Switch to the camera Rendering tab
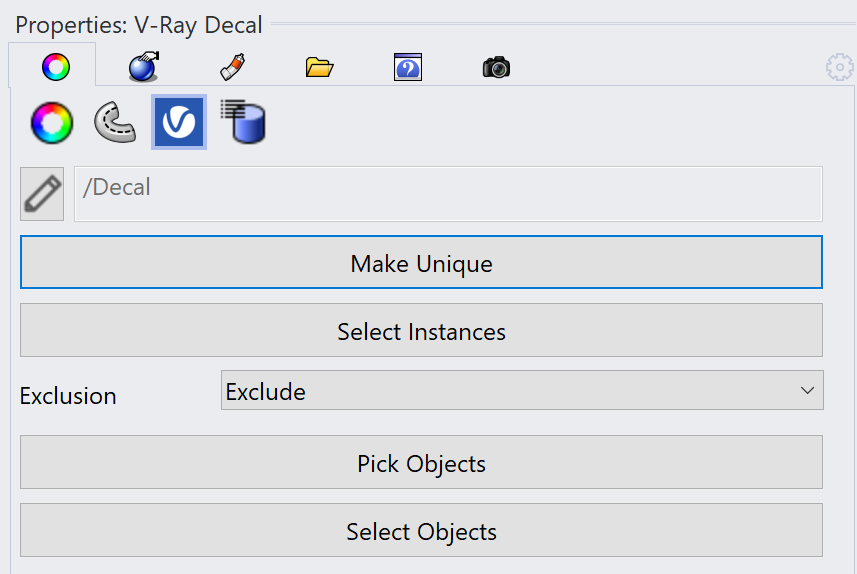 pos(496,67)
